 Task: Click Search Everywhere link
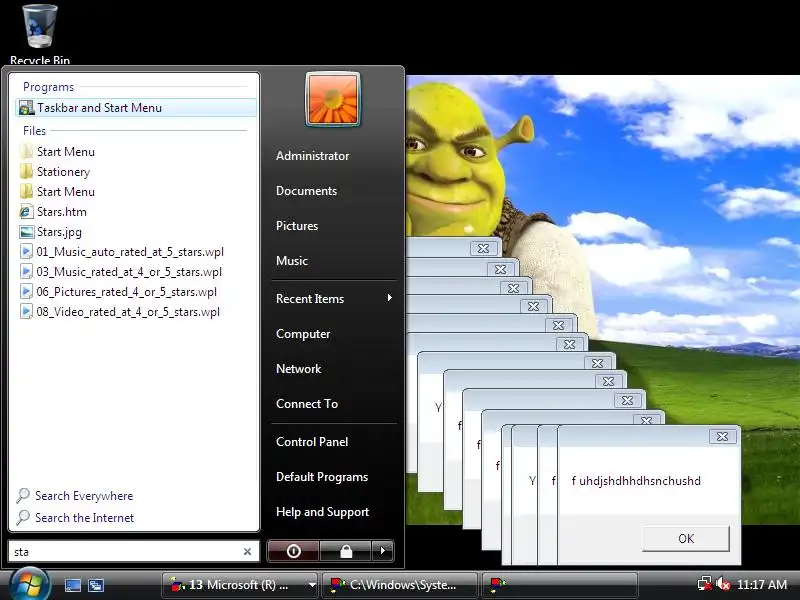click(84, 495)
